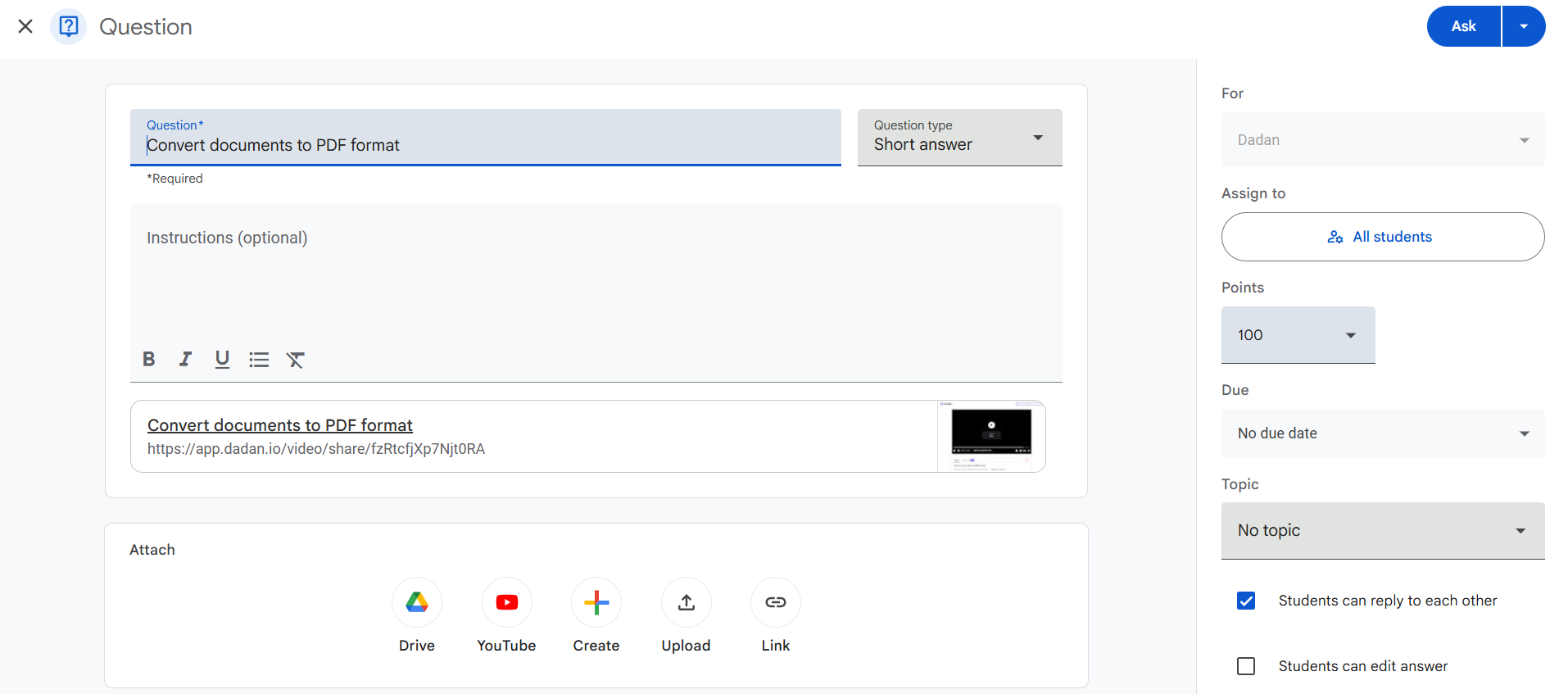Remove formatting from instructions text
The image size is (1568, 694).
pos(296,359)
